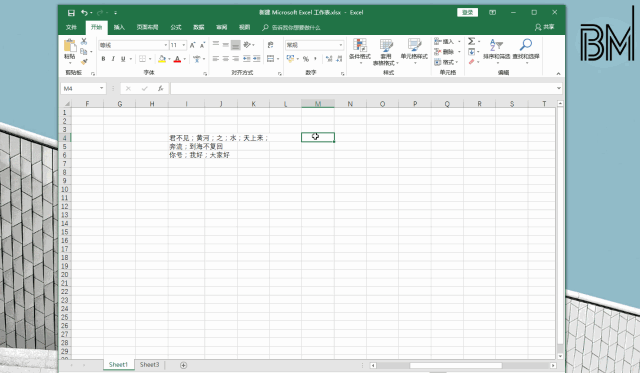Click the Insert Function fx icon
This screenshot has width=640, height=373.
pos(160,88)
